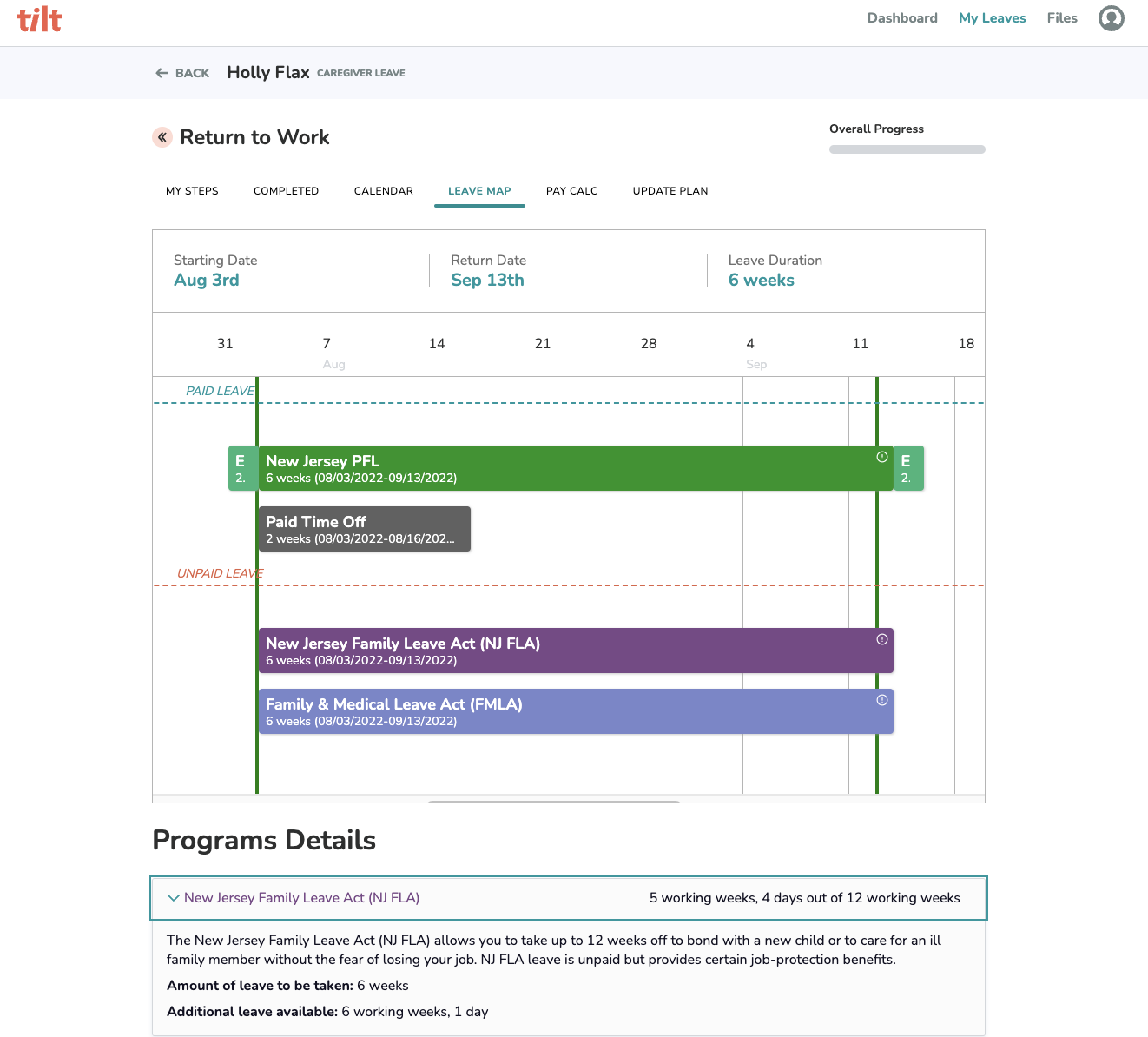The image size is (1148, 1037).
Task: Click the back arrow icon next to BACK
Action: [161, 73]
